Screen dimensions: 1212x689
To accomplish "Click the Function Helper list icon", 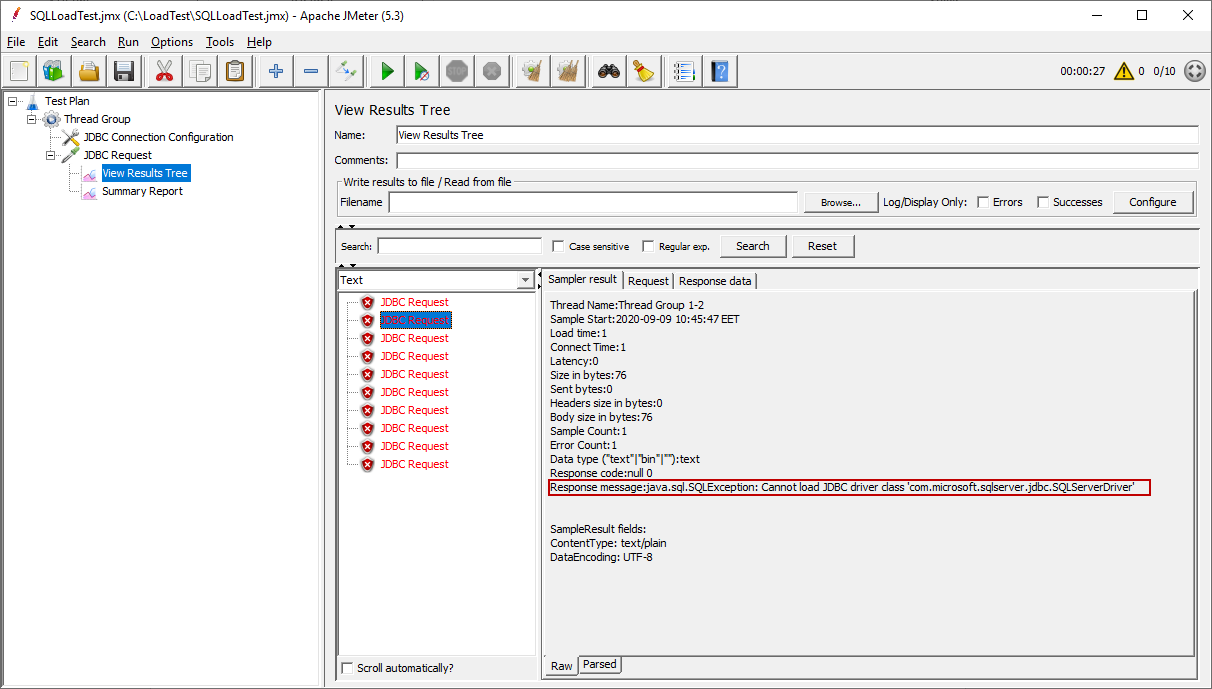I will [x=683, y=71].
